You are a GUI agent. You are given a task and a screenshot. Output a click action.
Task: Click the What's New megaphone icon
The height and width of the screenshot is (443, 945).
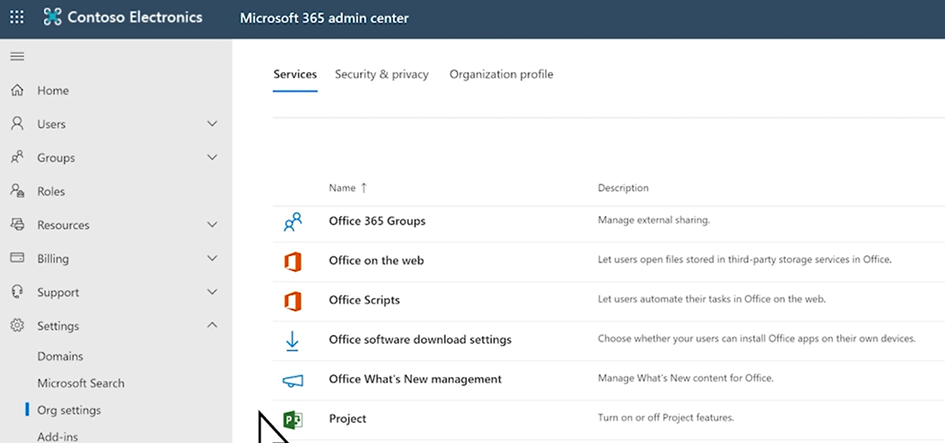[x=292, y=380]
